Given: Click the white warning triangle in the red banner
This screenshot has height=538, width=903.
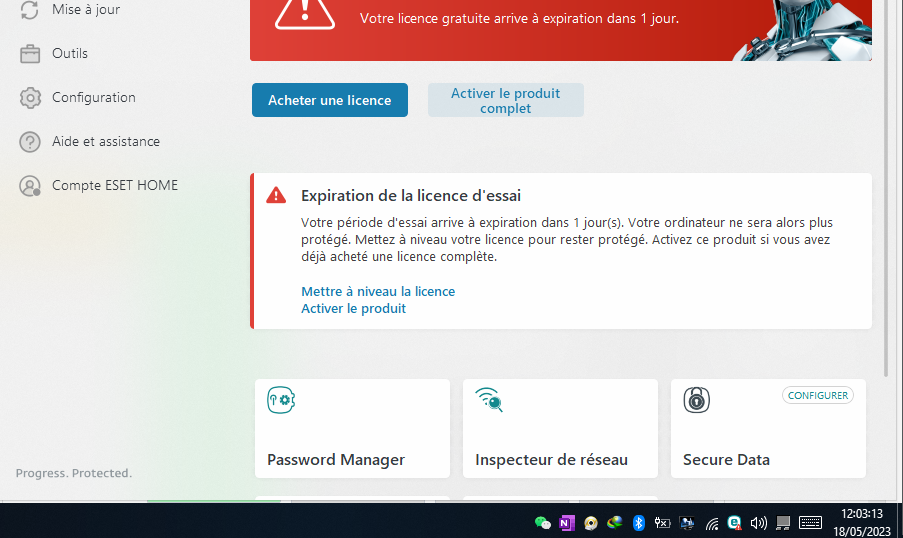Looking at the screenshot, I should (305, 13).
